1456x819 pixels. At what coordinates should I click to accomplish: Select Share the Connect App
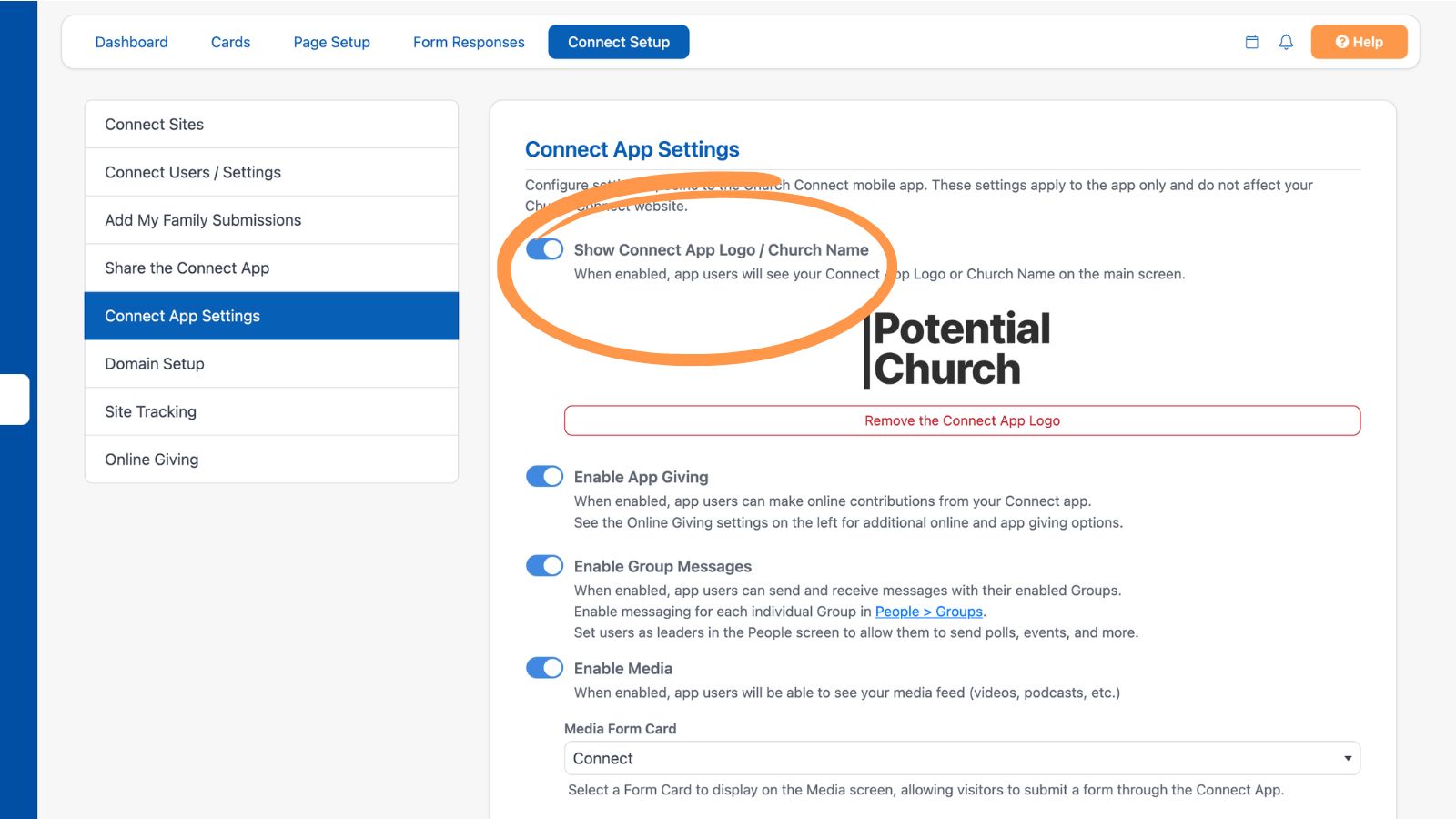[271, 268]
